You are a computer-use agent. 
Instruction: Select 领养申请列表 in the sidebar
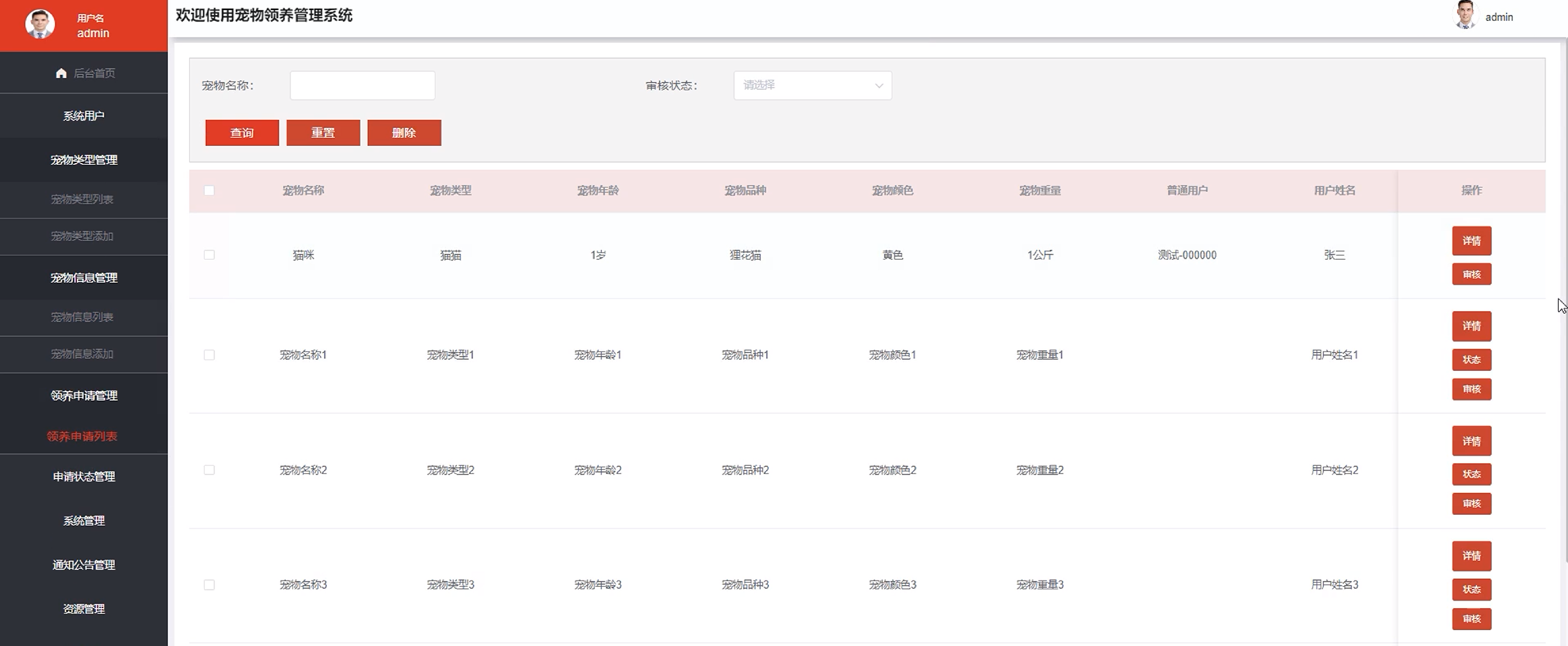pos(82,436)
